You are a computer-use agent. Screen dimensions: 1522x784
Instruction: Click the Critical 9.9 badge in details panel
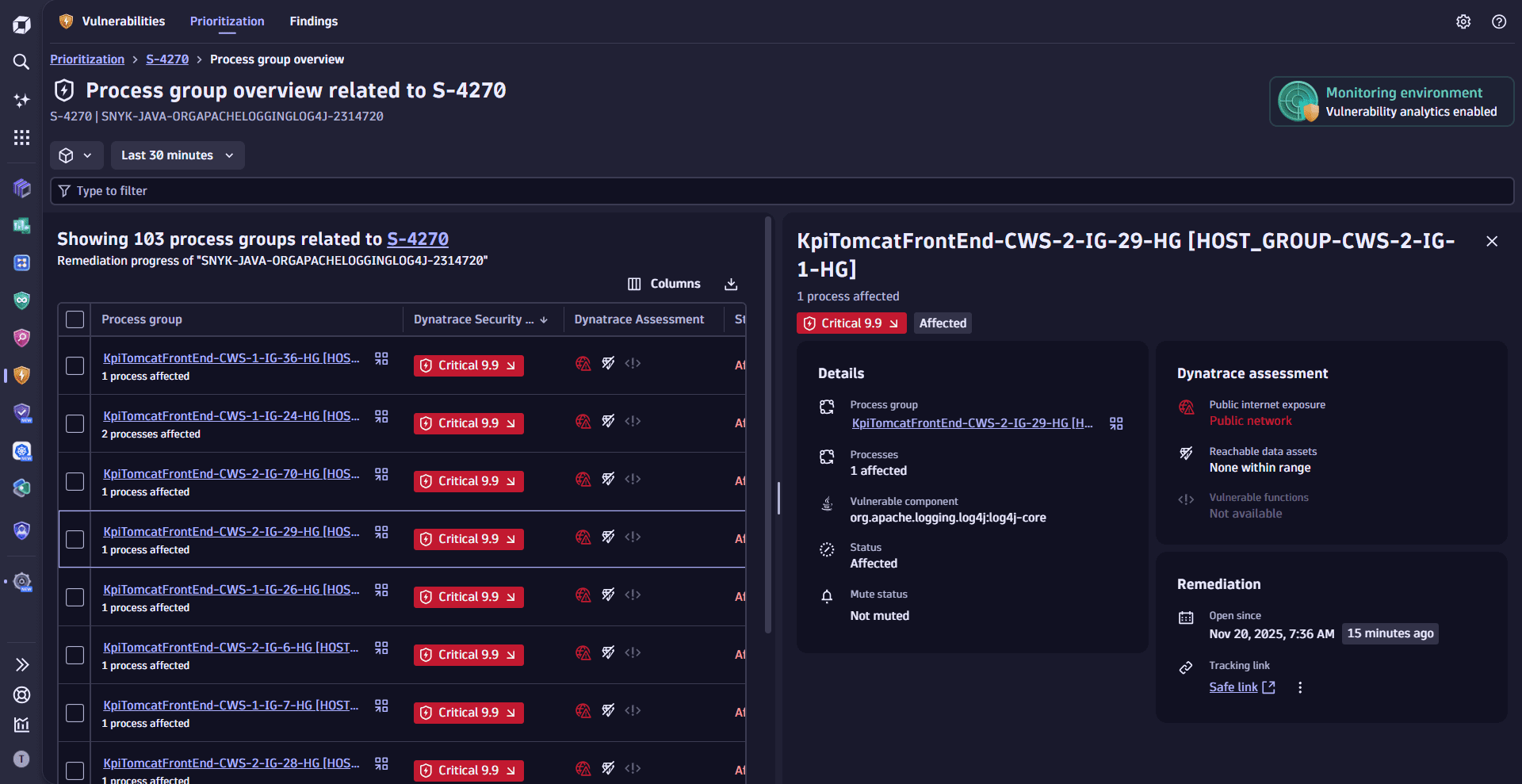tap(851, 323)
